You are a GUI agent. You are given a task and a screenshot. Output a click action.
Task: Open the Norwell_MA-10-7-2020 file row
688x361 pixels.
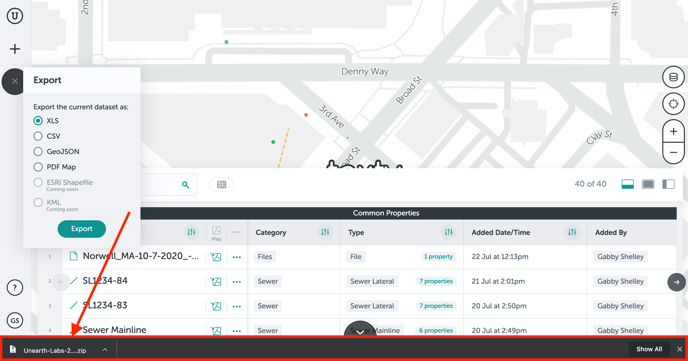(x=140, y=256)
